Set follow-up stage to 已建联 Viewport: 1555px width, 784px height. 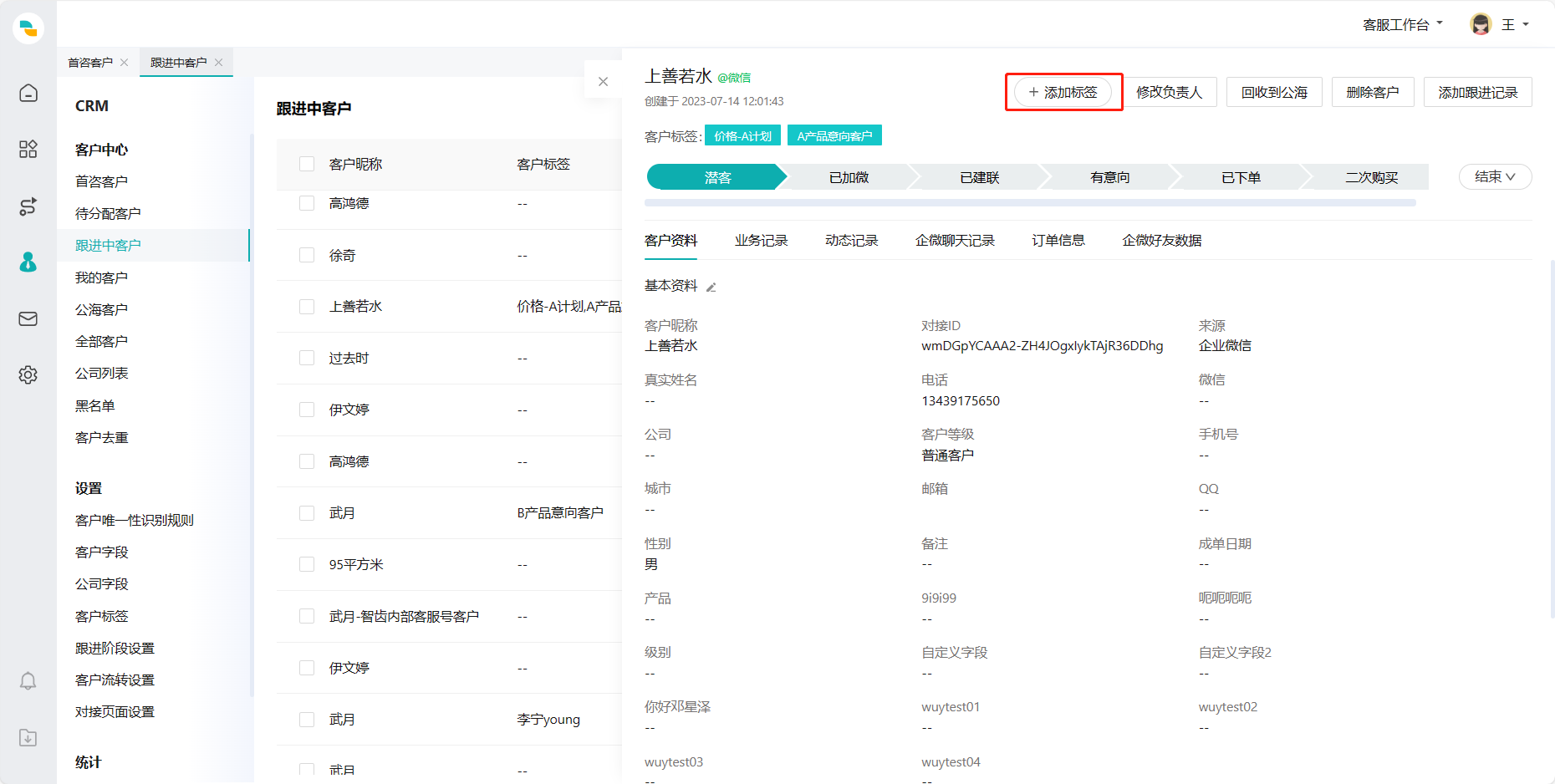[x=979, y=177]
